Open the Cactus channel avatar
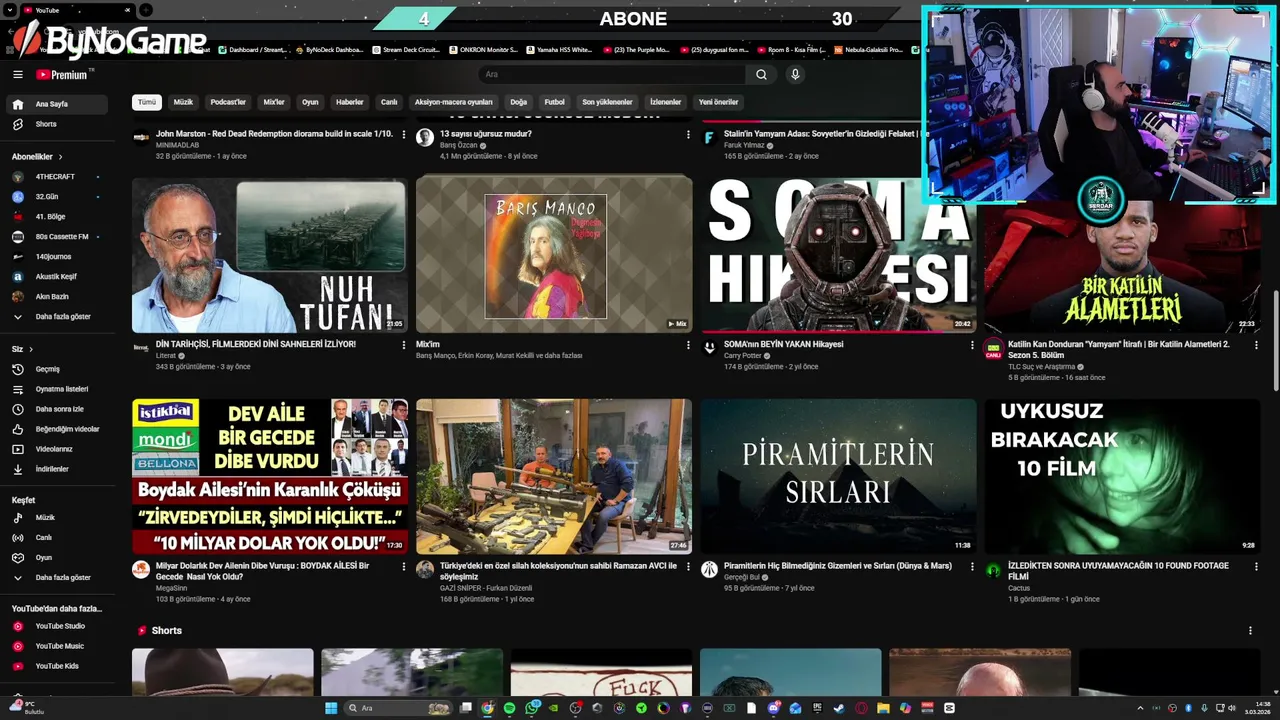1280x720 pixels. click(x=993, y=570)
